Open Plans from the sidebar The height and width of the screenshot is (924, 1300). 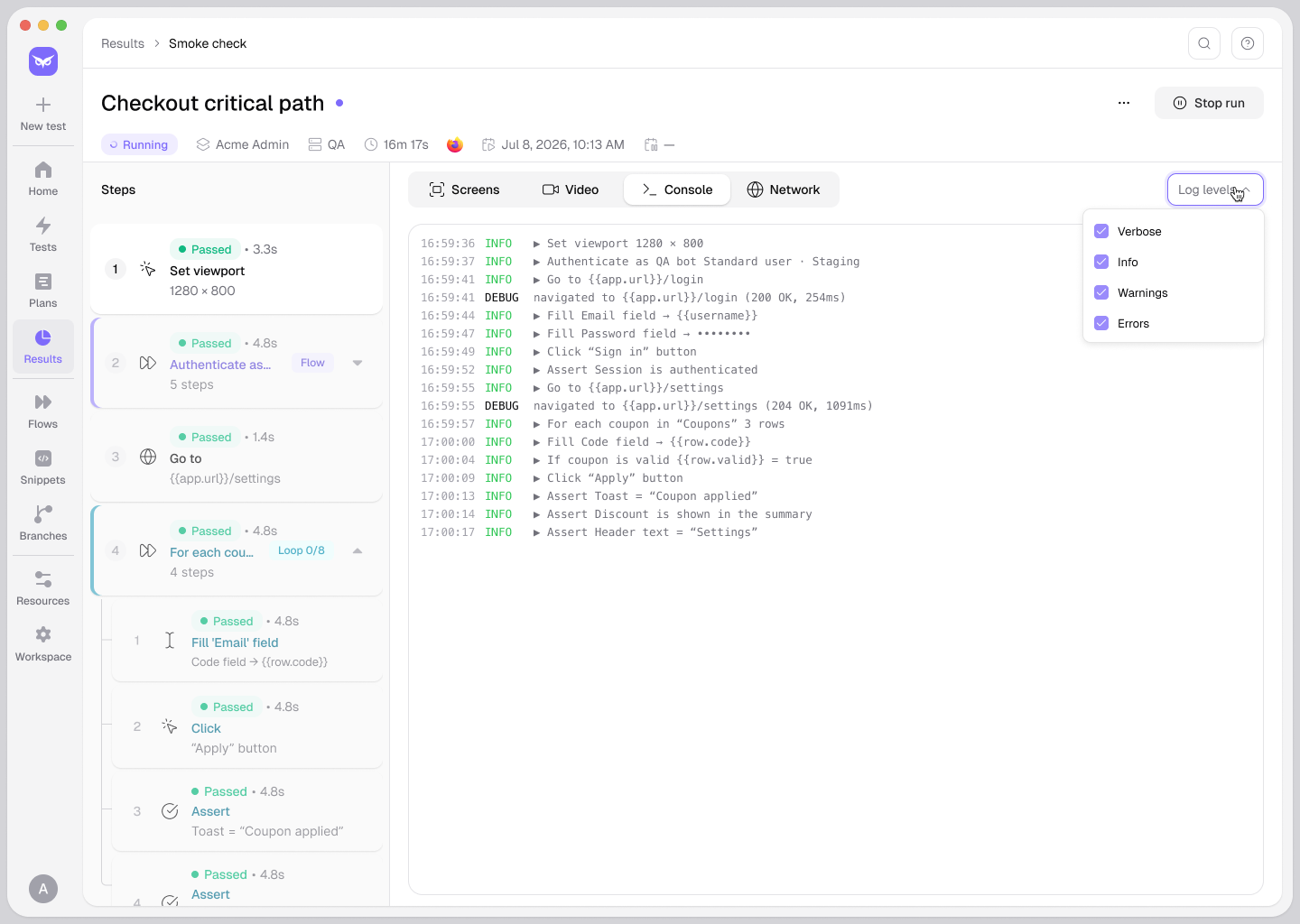pos(43,291)
